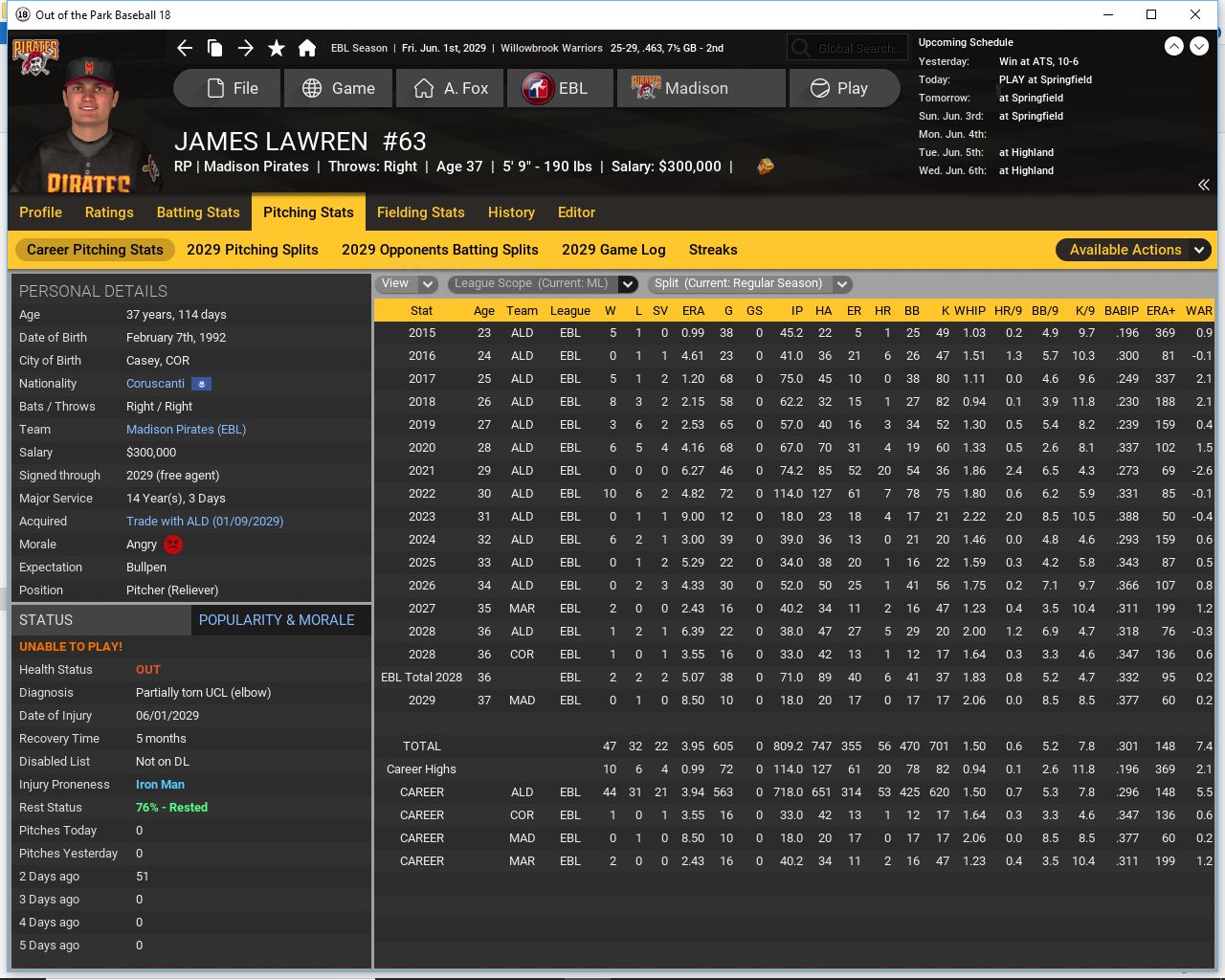Open Madison Pirates (EBL) team link
Screen dimensions: 1225x980
tap(186, 430)
